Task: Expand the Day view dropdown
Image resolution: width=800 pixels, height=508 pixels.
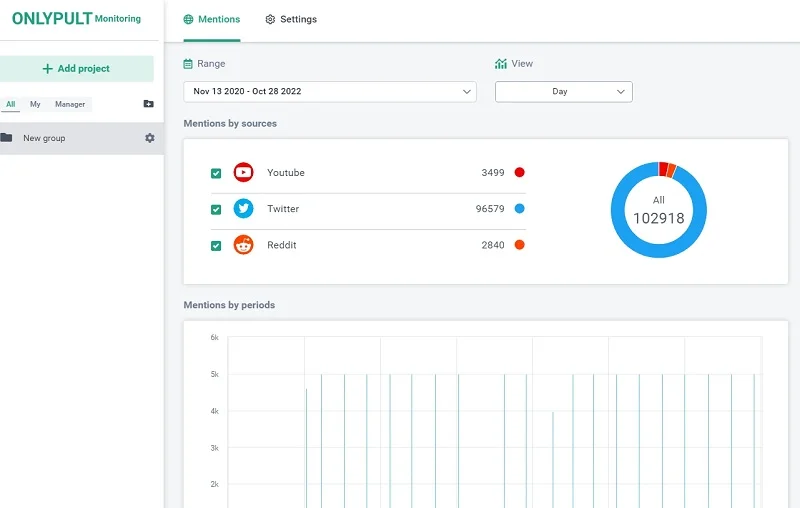Action: [563, 92]
